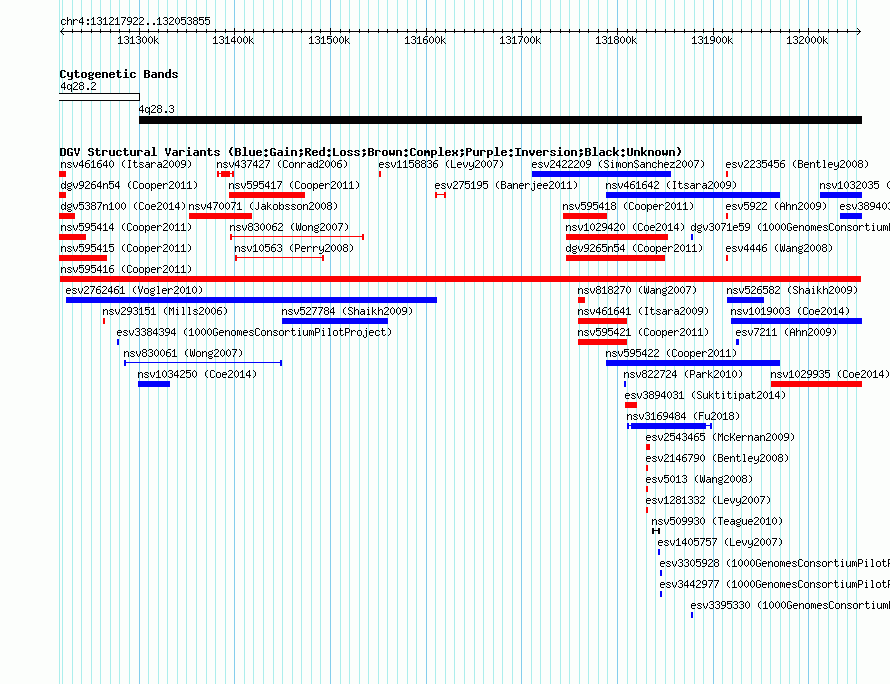Click the dgv9265n54 (Cooper2011) label
The height and width of the screenshot is (684, 890).
pyautogui.click(x=634, y=248)
